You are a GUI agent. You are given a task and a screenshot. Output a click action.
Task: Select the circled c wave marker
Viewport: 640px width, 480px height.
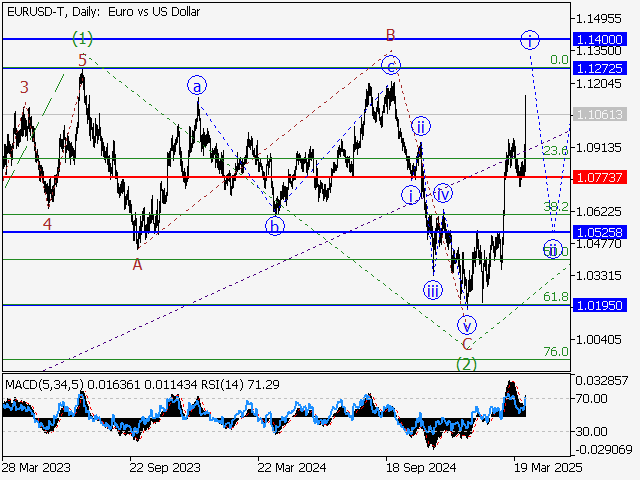(392, 66)
